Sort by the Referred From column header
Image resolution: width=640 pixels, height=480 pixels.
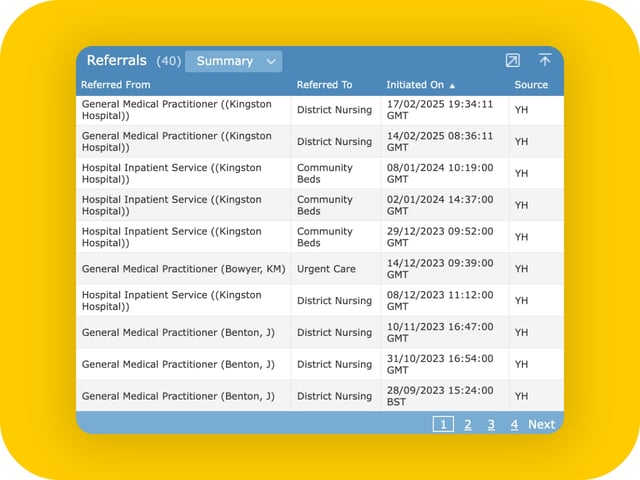click(x=116, y=85)
